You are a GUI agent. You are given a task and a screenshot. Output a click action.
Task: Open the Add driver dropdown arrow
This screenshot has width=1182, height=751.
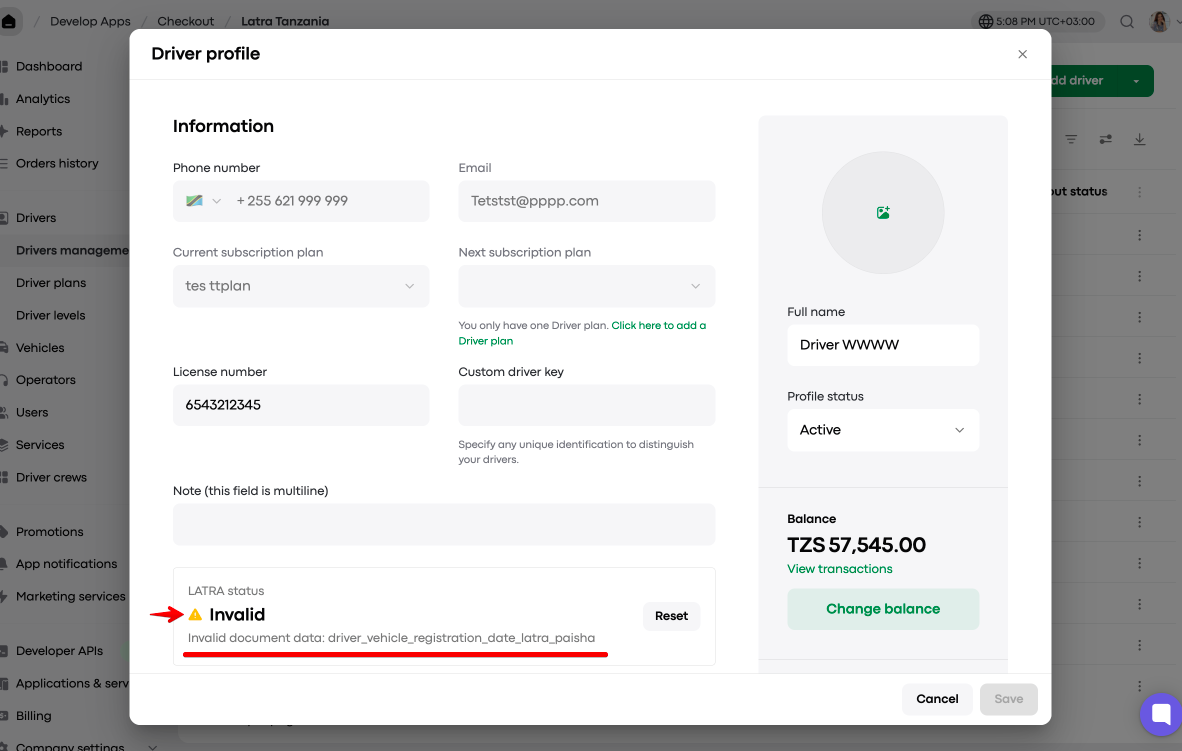tap(1136, 81)
